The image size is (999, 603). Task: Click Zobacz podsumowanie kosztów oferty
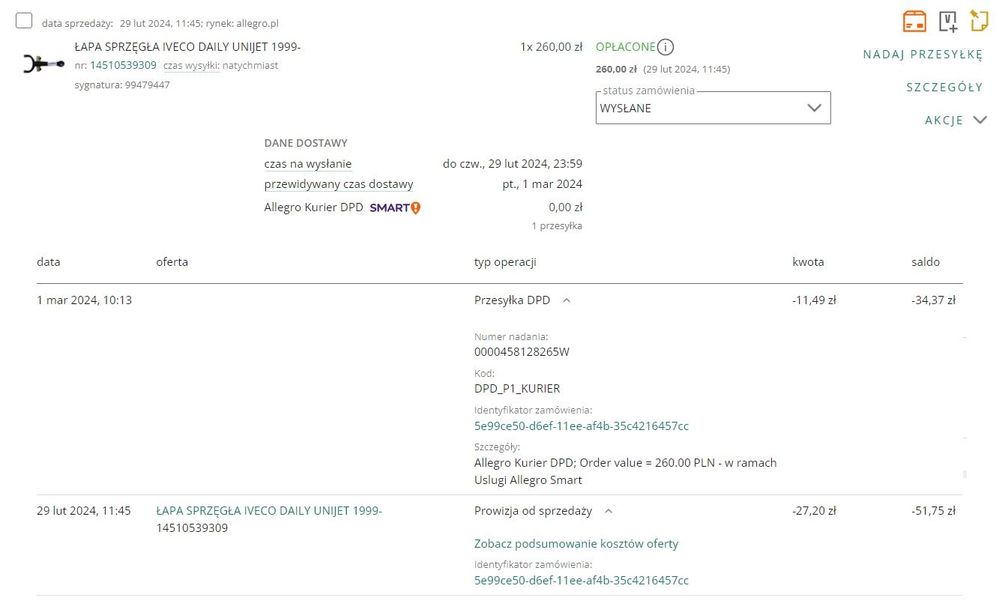(575, 544)
